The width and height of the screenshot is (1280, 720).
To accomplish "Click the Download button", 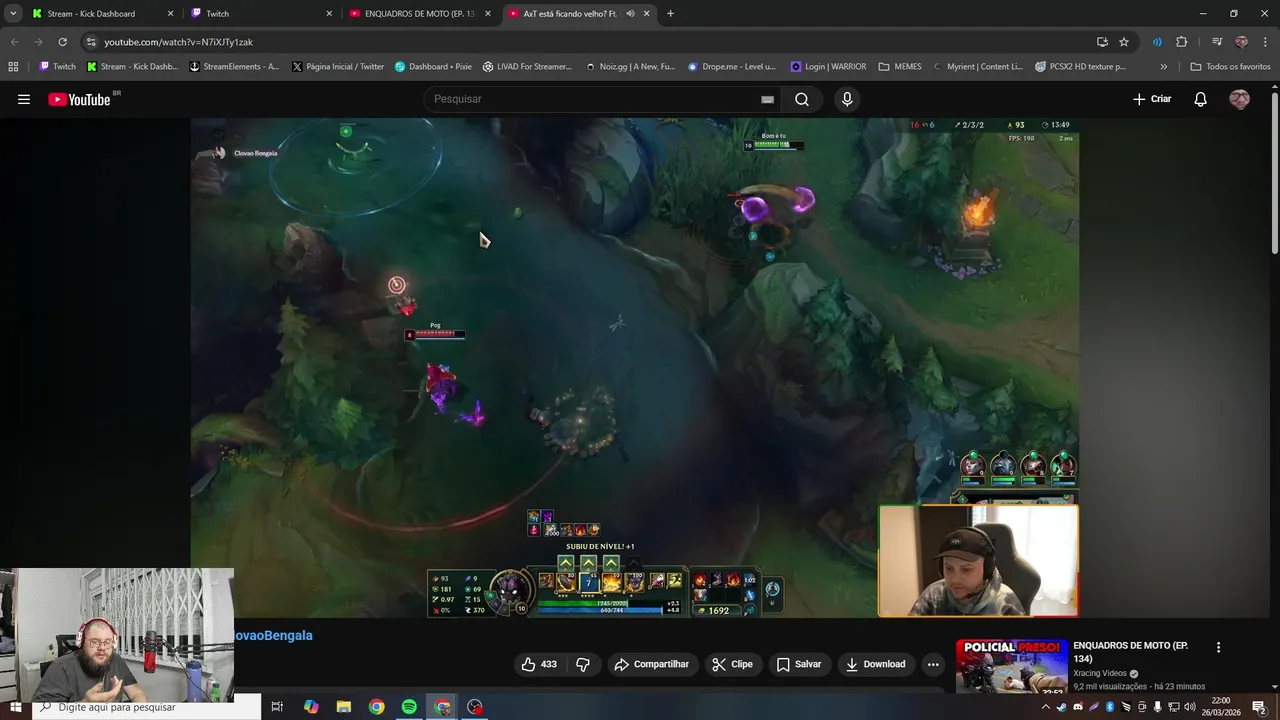I will 875,664.
